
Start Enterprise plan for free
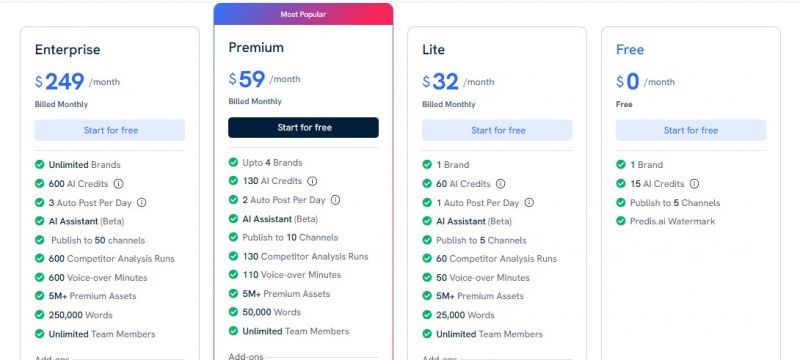click(x=110, y=130)
